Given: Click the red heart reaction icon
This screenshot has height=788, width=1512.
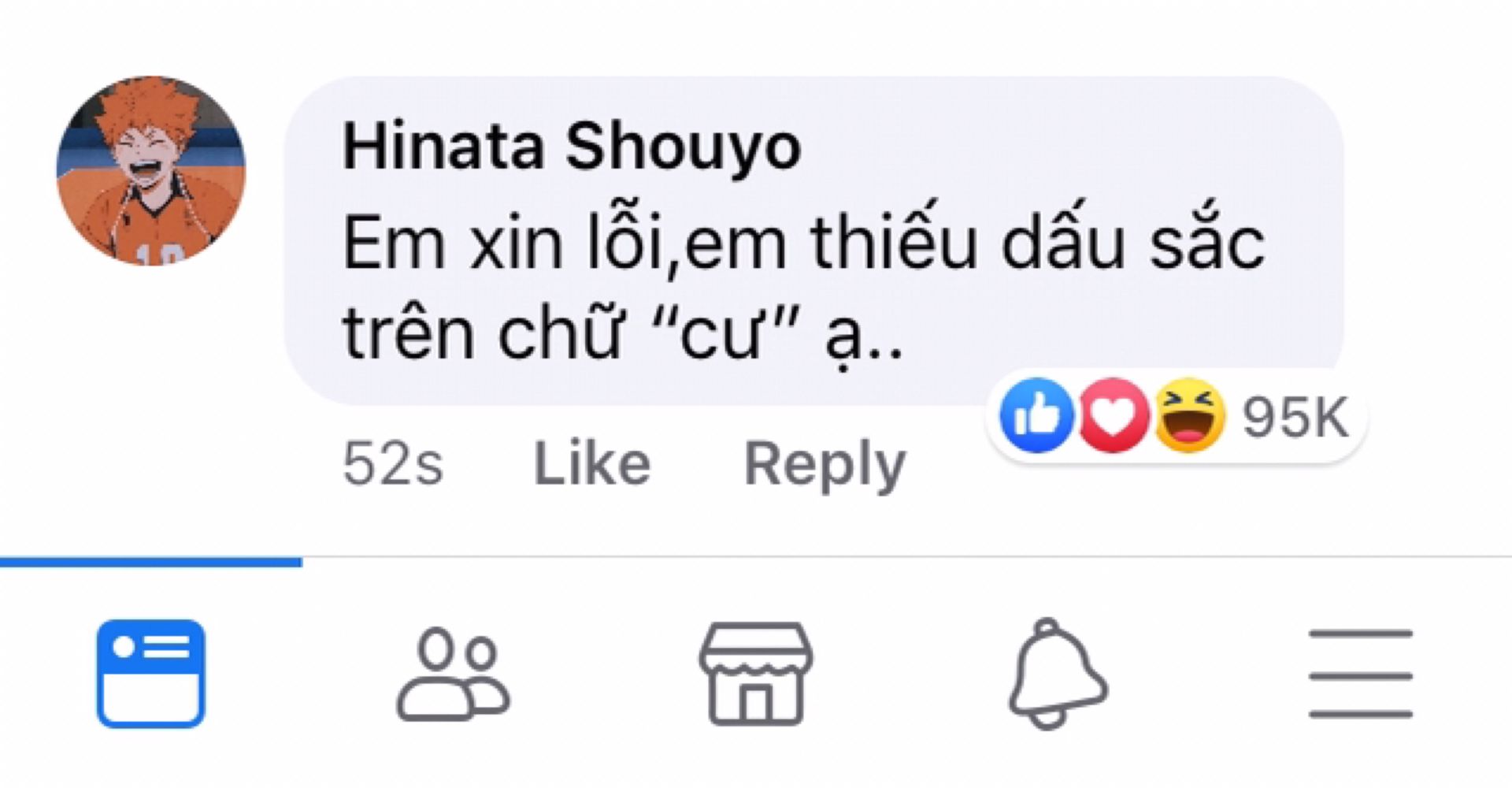Looking at the screenshot, I should pyautogui.click(x=1113, y=415).
